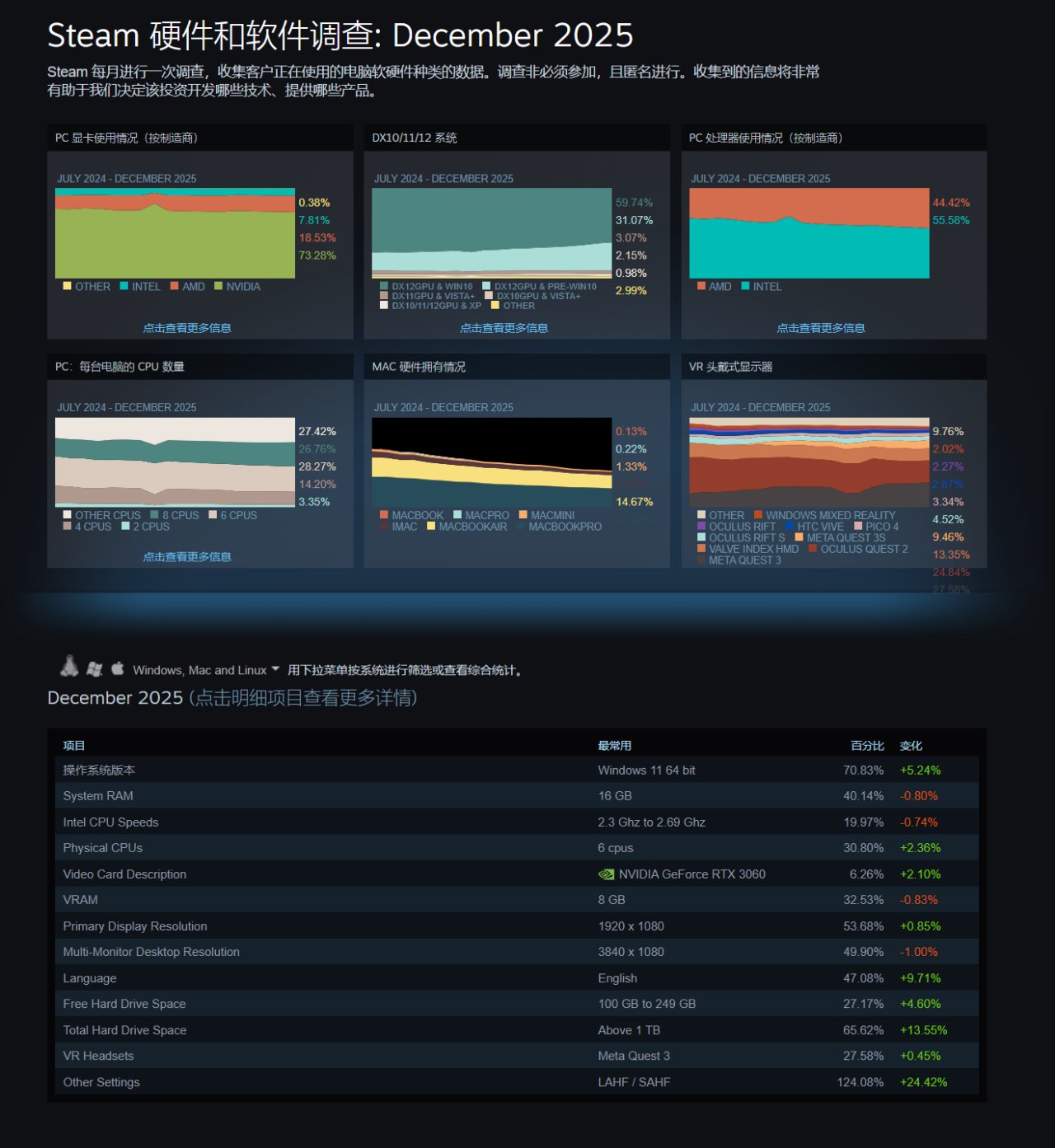Screen dimensions: 1055x1148
Task: Open more info link under DX10/11/12 系统 chart
Action: pyautogui.click(x=504, y=328)
